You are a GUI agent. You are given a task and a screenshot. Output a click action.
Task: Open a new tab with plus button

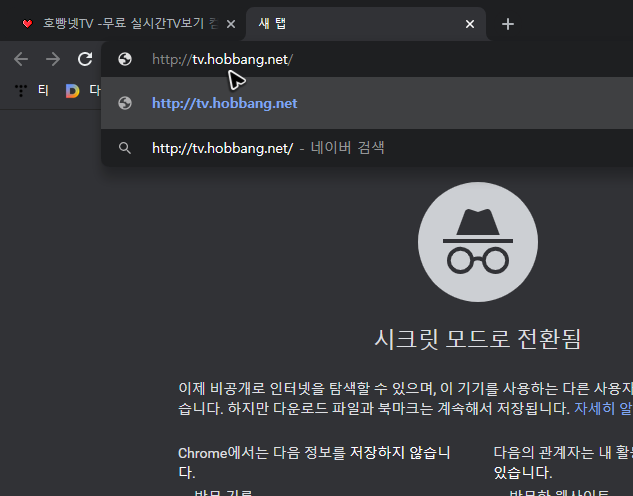(508, 24)
